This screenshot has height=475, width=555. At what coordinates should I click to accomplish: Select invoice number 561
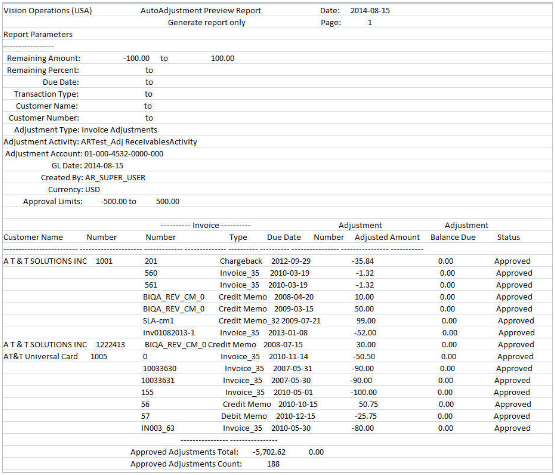151,285
